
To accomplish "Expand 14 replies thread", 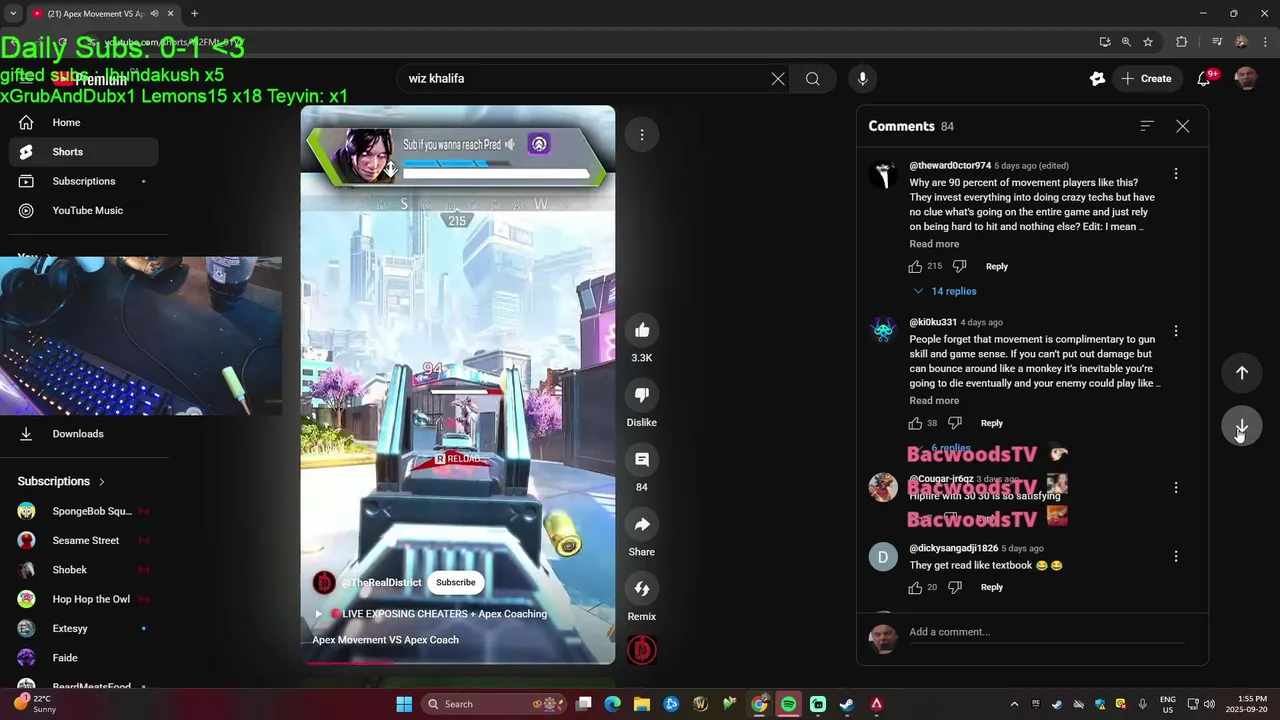I will click(x=946, y=291).
